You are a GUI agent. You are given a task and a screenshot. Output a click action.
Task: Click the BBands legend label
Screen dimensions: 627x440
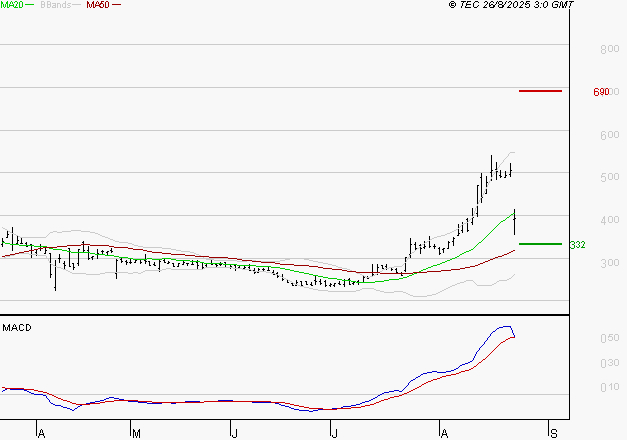(x=56, y=5)
